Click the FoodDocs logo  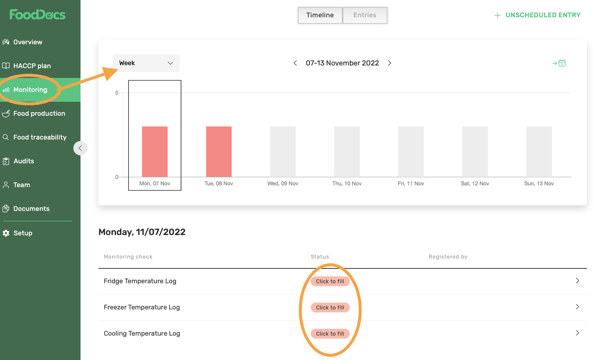click(37, 15)
